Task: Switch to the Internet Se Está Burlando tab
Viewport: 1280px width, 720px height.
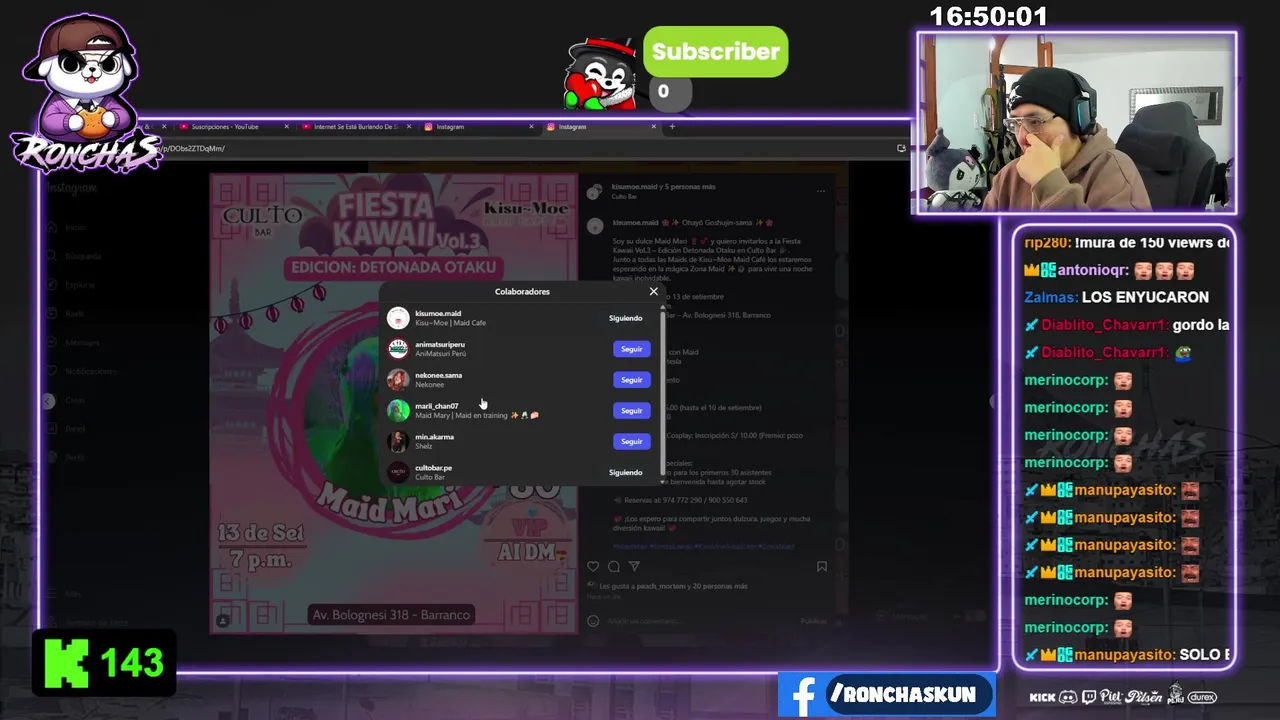Action: pyautogui.click(x=356, y=127)
